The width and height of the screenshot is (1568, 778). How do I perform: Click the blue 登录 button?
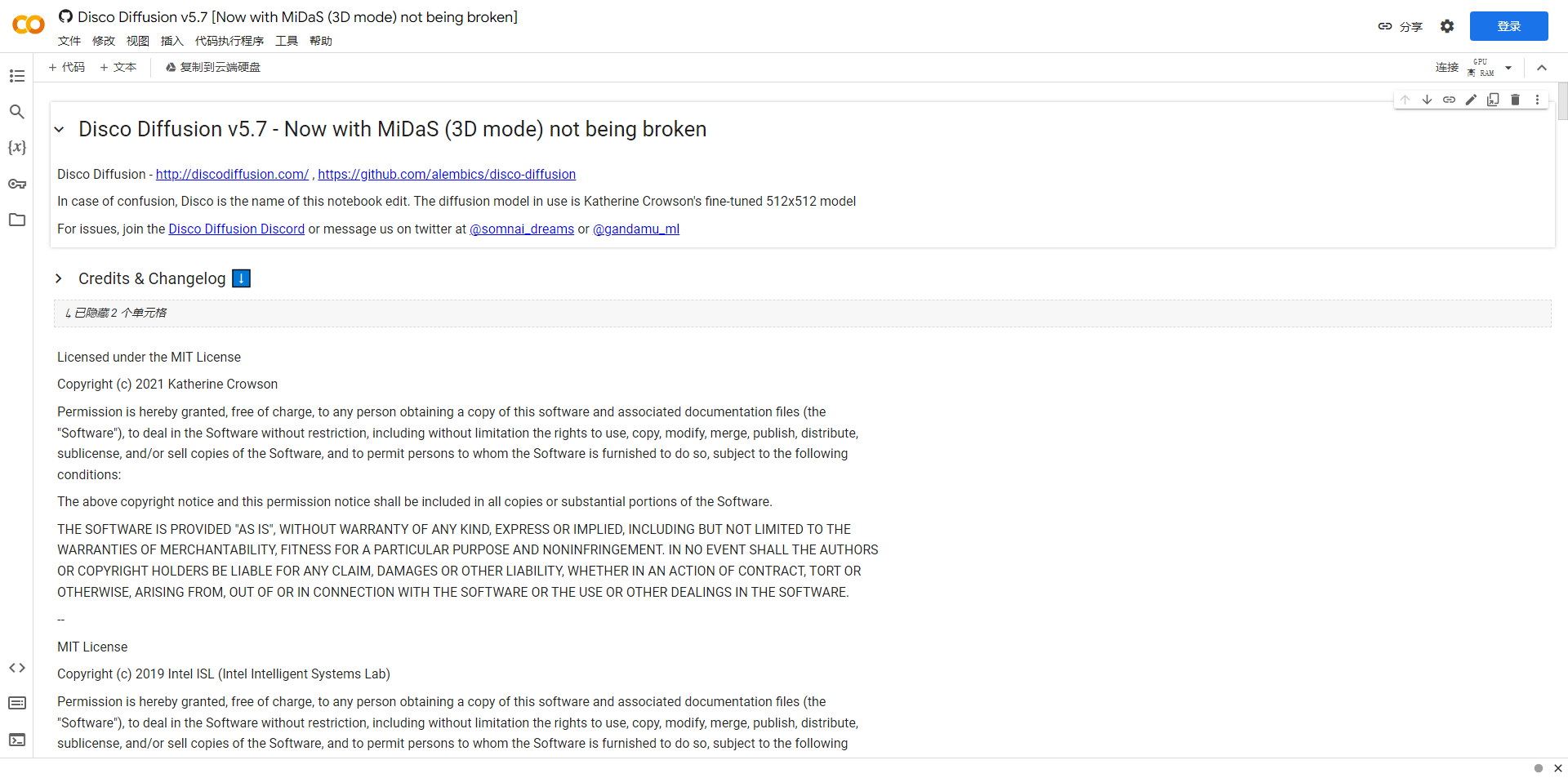1509,26
